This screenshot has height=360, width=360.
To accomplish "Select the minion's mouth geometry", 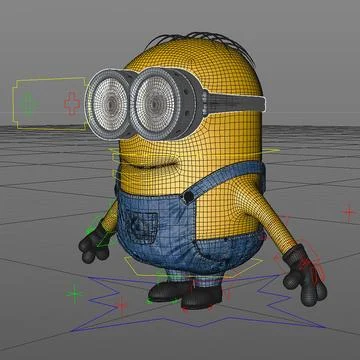I will [150, 164].
